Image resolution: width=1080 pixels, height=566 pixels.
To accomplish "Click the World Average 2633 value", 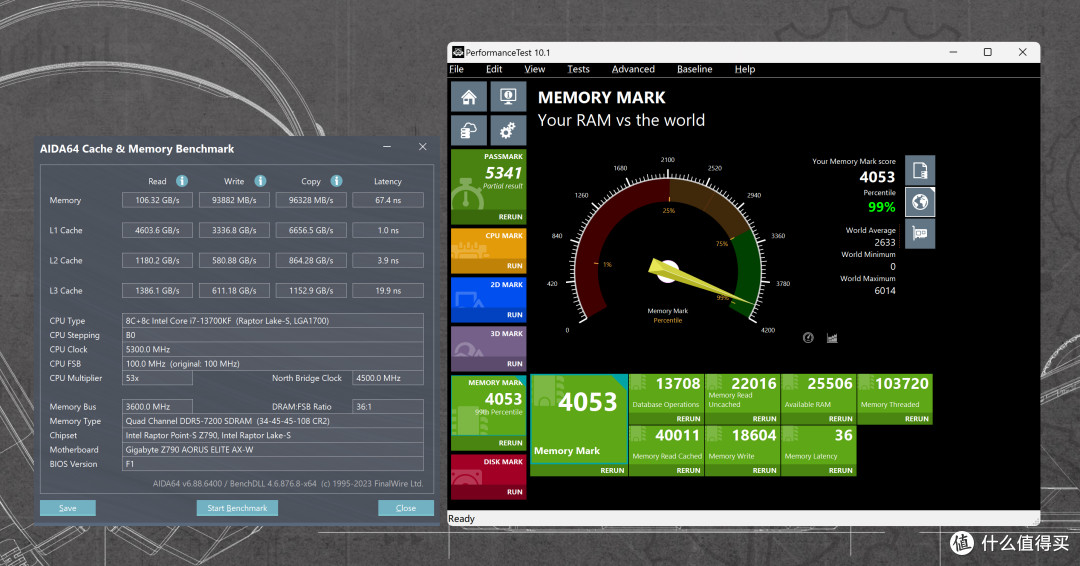I will pyautogui.click(x=884, y=242).
